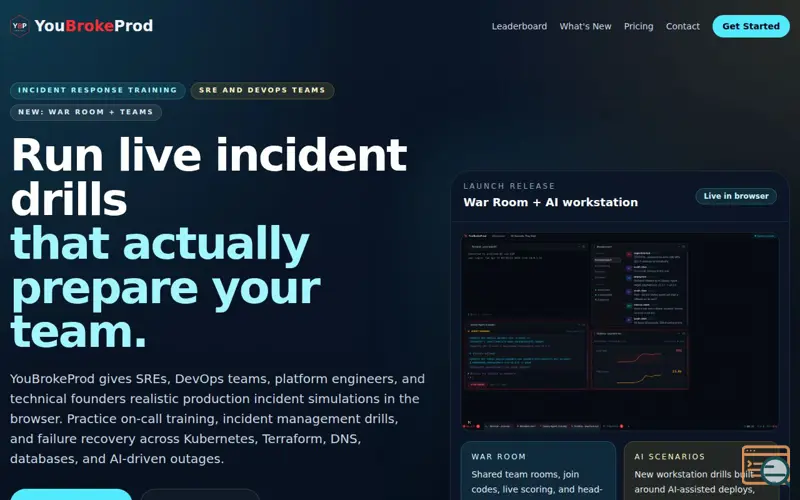Open the War Room workstation preview screenshot
This screenshot has height=500, width=800.
[x=620, y=332]
